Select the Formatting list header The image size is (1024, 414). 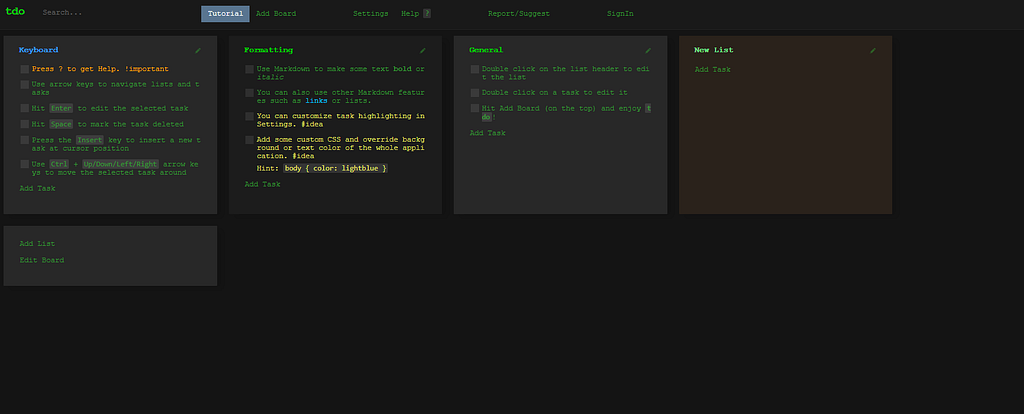pyautogui.click(x=268, y=50)
